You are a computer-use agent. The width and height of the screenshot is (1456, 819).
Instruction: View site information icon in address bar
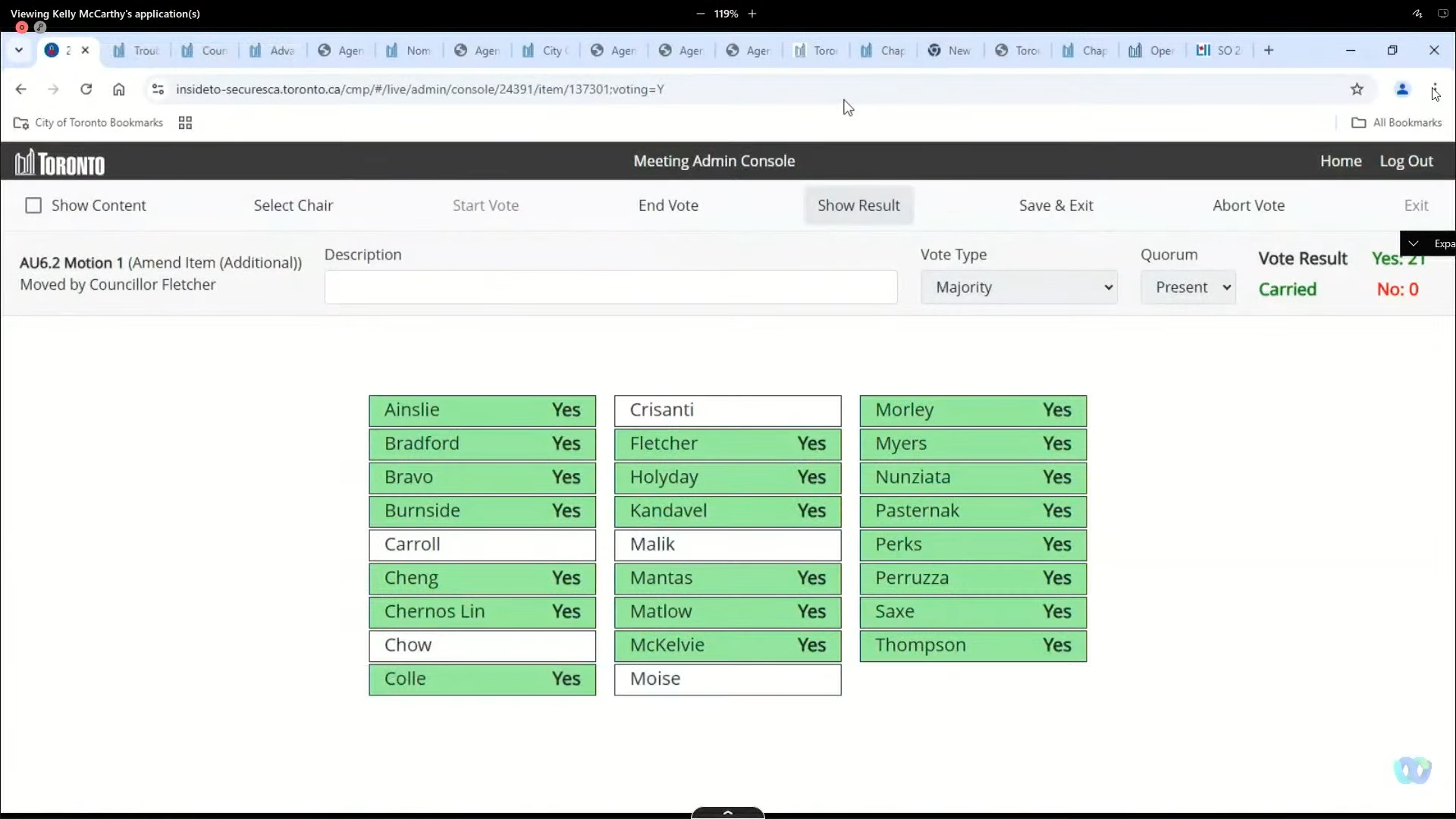(158, 89)
